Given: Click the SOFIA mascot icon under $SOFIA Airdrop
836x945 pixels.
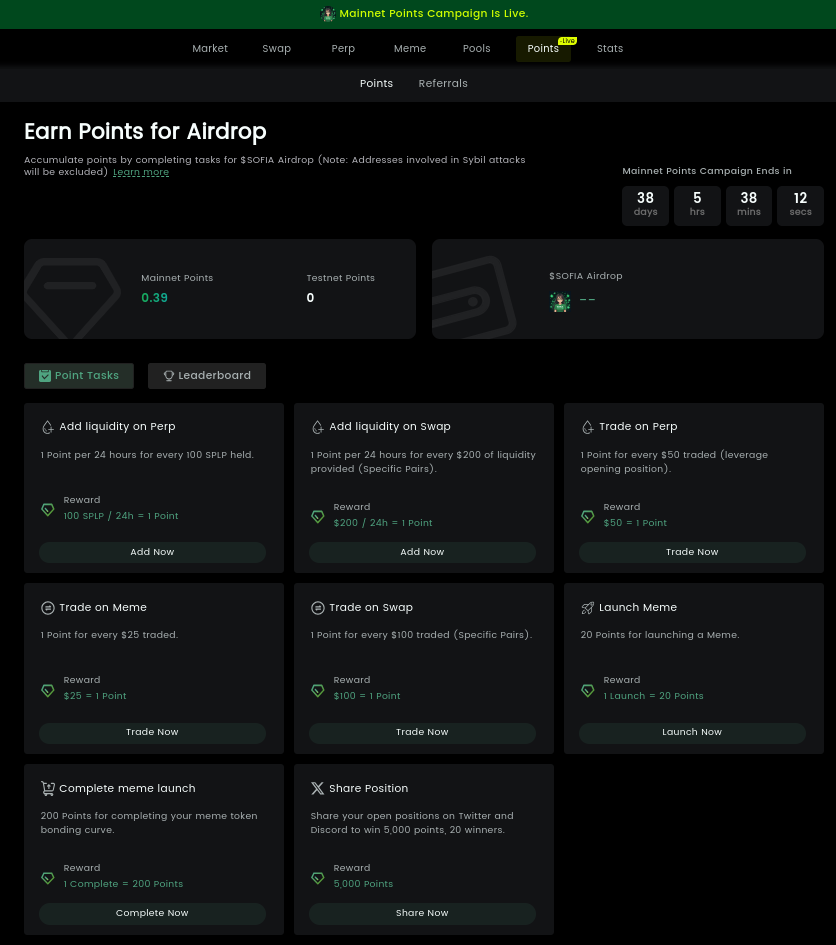Looking at the screenshot, I should 560,301.
